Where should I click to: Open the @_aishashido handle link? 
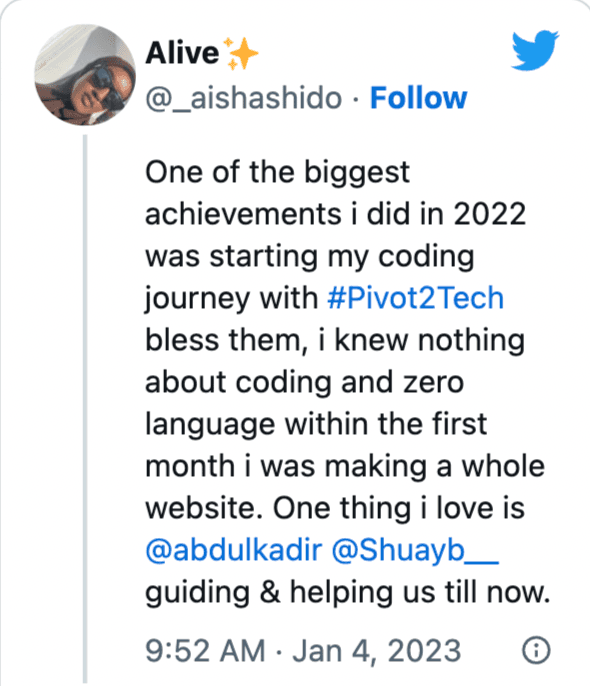(243, 98)
